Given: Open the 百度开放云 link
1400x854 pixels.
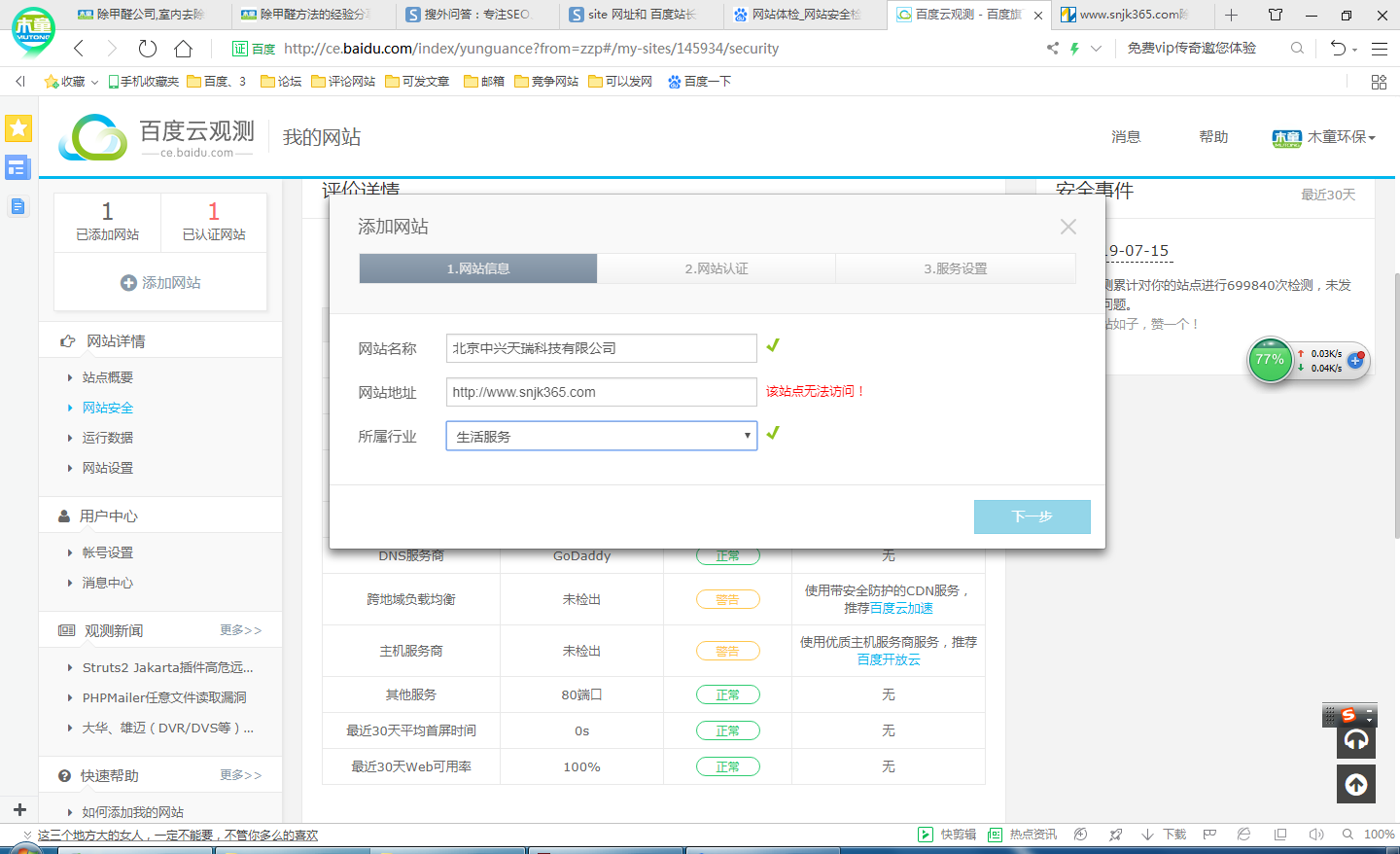Looking at the screenshot, I should click(x=889, y=659).
